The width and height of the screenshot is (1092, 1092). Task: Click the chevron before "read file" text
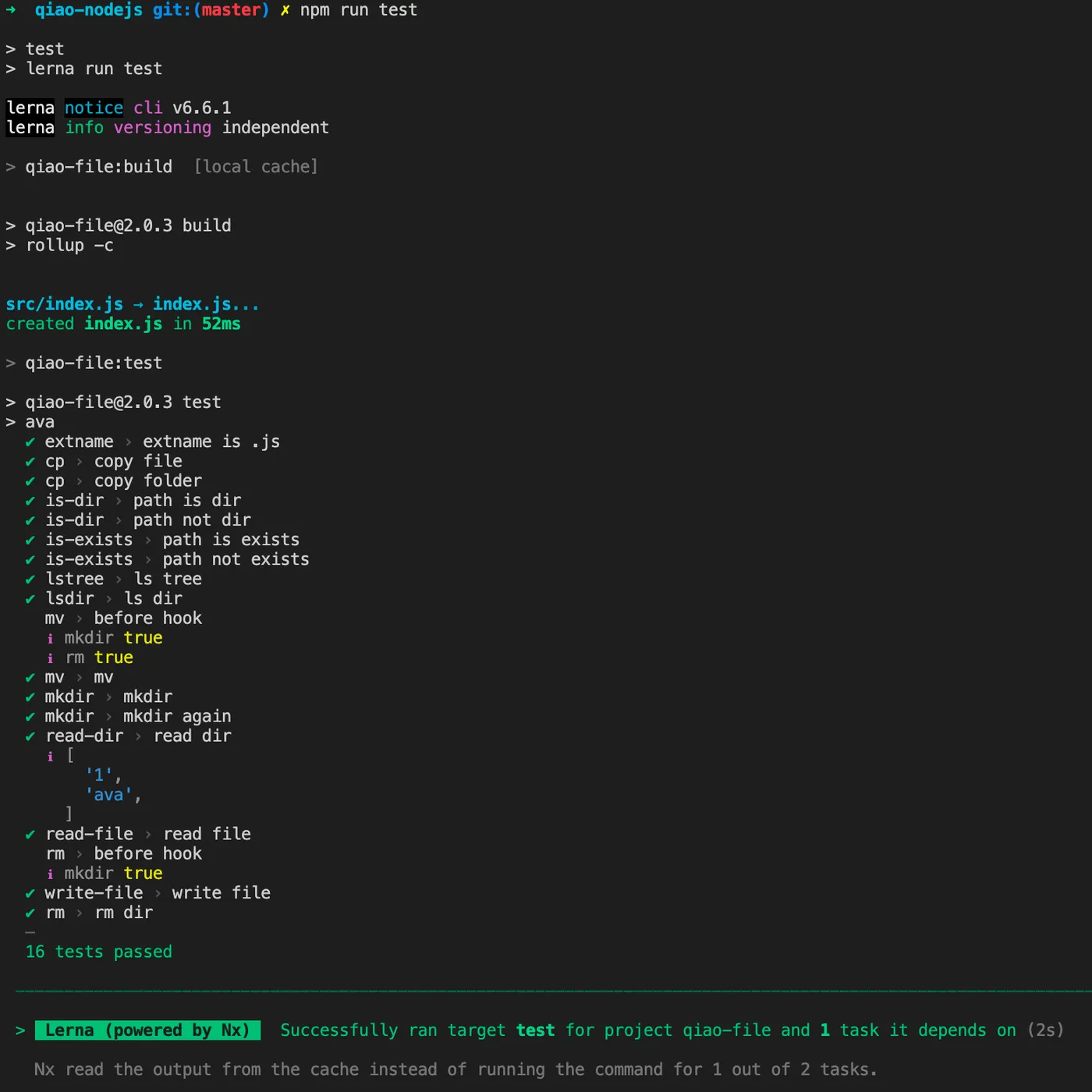pyautogui.click(x=148, y=835)
